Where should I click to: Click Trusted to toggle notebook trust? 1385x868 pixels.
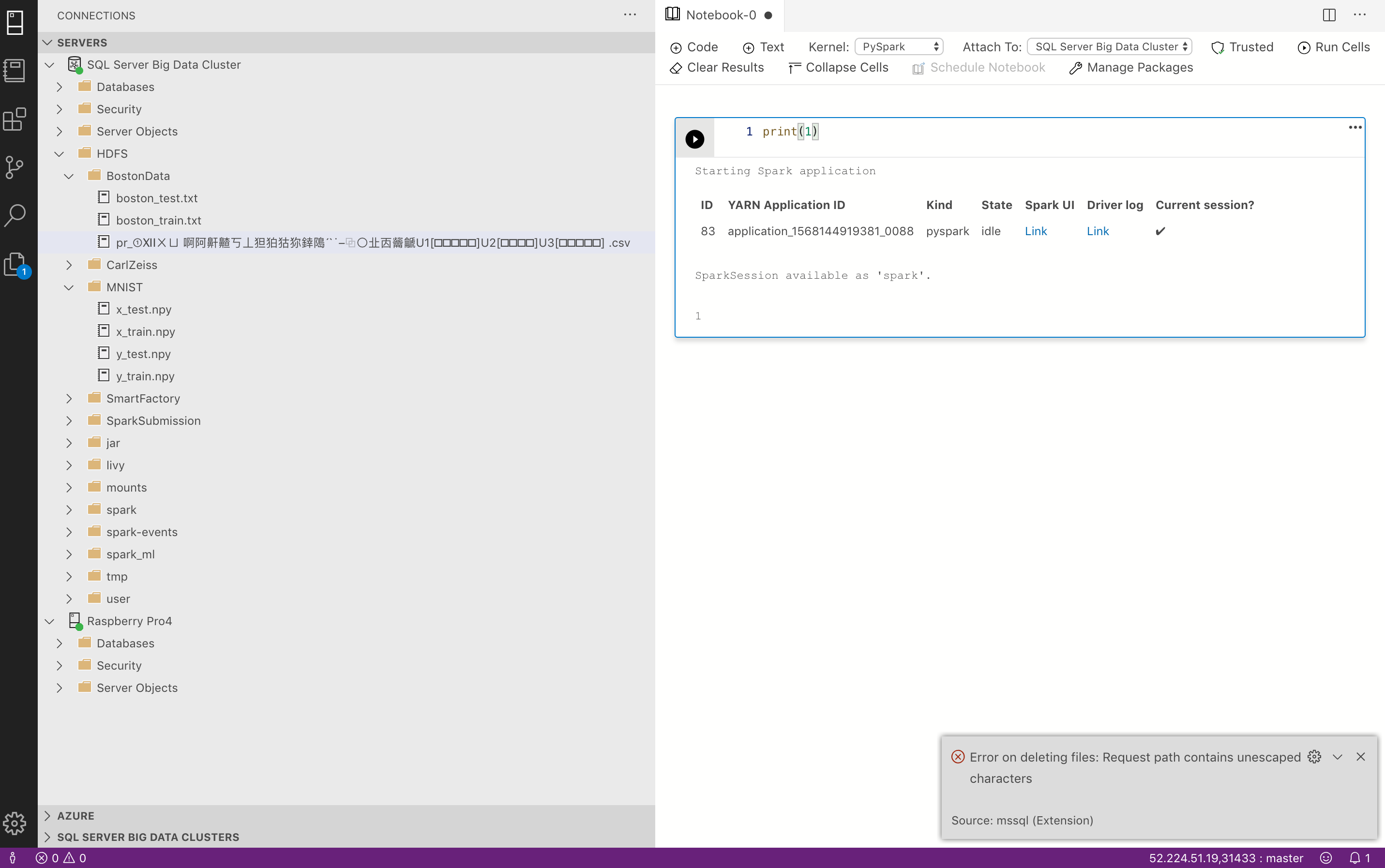[x=1243, y=47]
